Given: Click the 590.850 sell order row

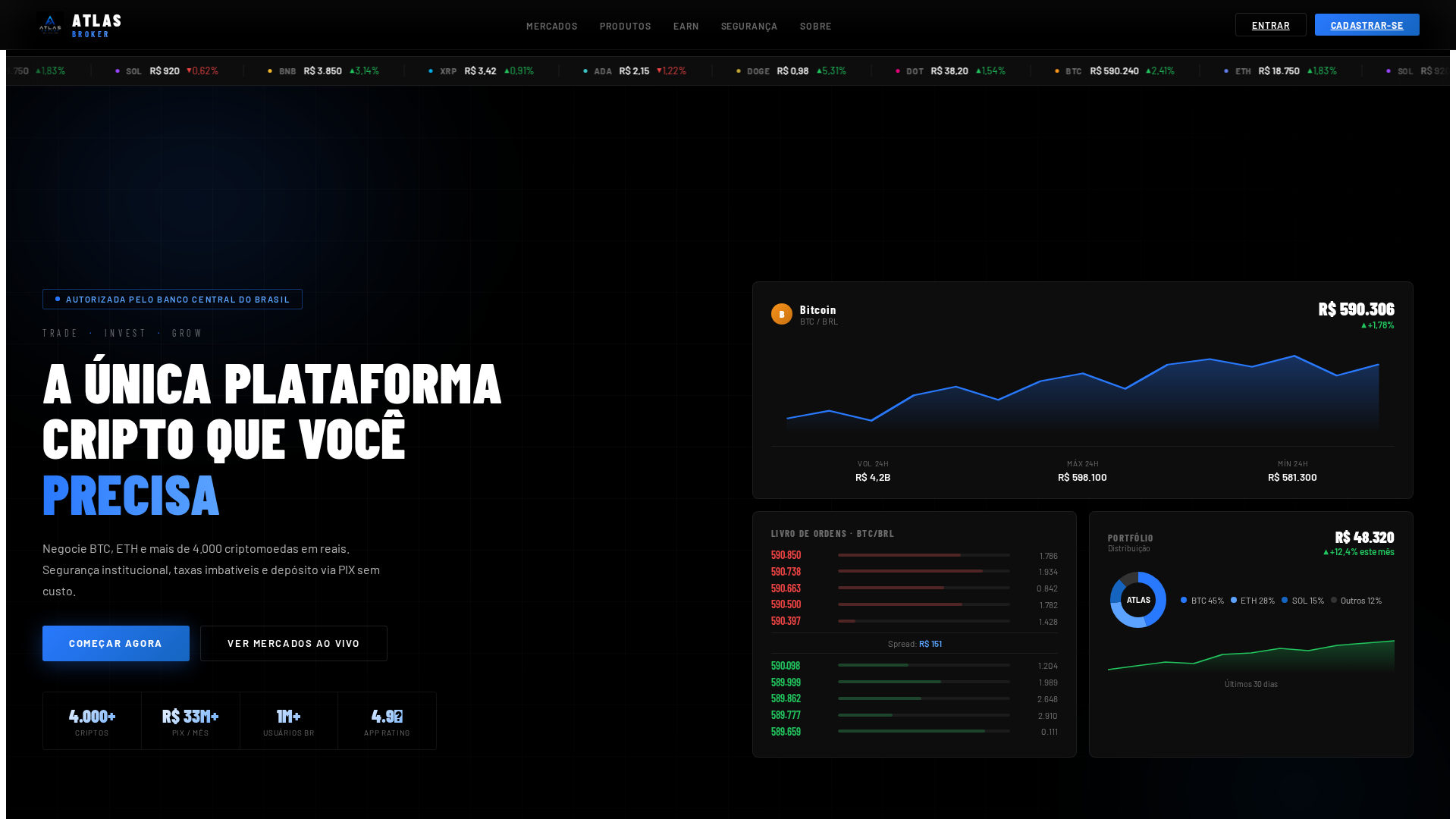Looking at the screenshot, I should click(x=914, y=555).
